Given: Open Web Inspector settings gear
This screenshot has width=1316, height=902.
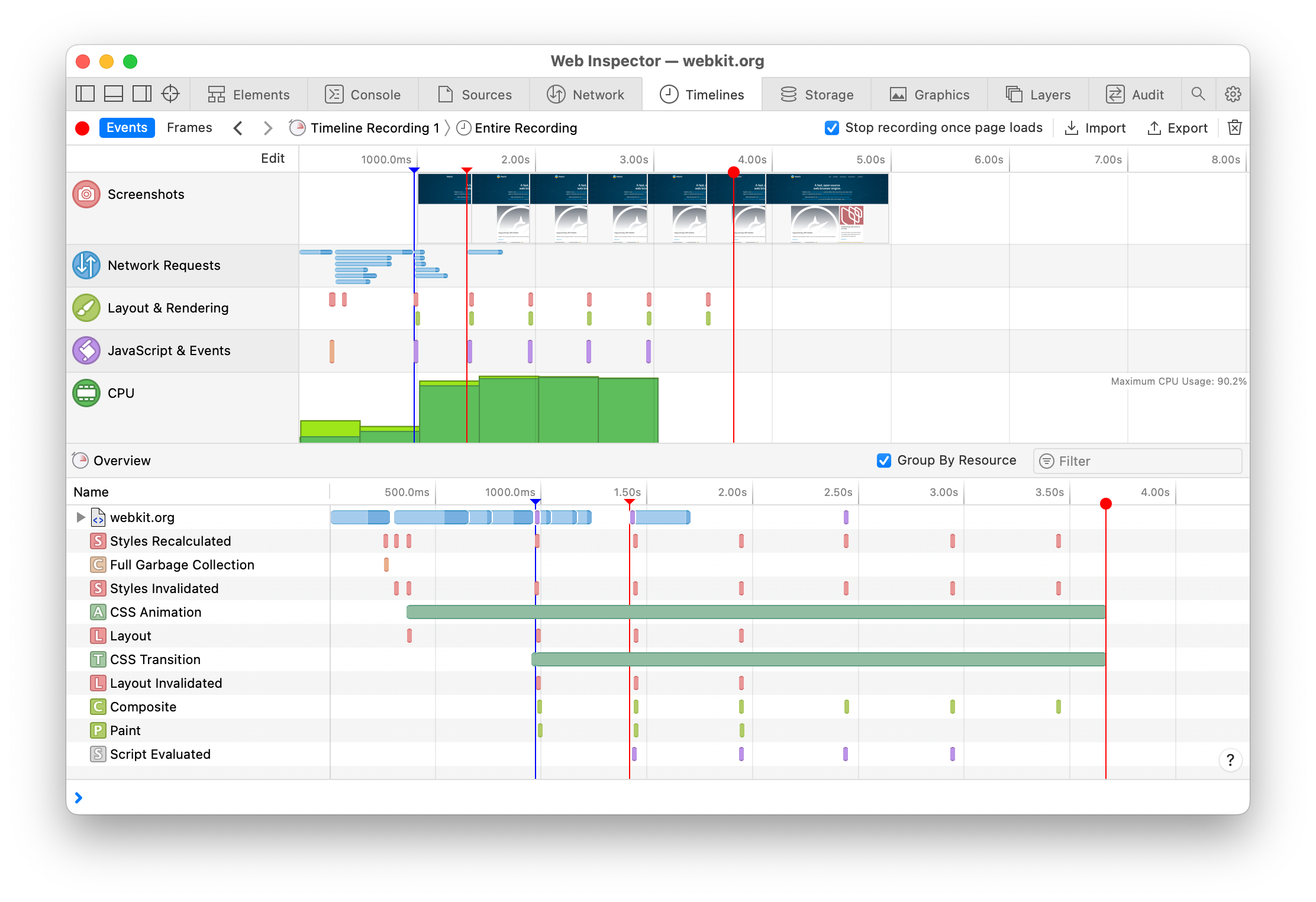Looking at the screenshot, I should pos(1233,94).
